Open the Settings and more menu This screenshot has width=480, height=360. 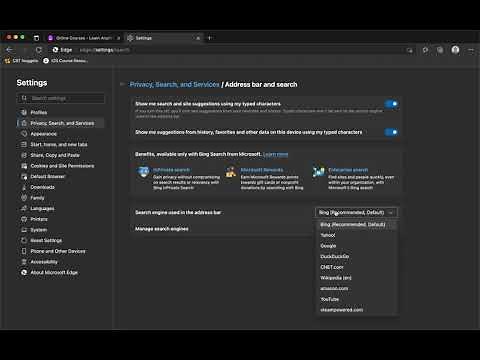coord(471,50)
